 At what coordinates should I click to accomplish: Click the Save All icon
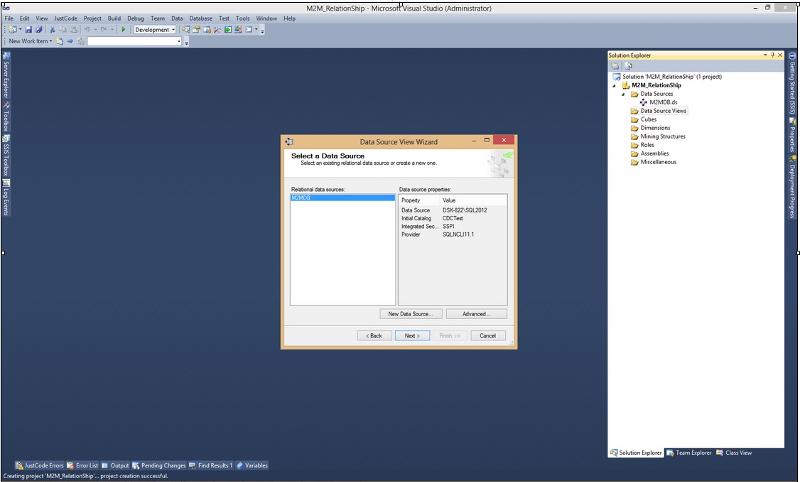click(39, 30)
